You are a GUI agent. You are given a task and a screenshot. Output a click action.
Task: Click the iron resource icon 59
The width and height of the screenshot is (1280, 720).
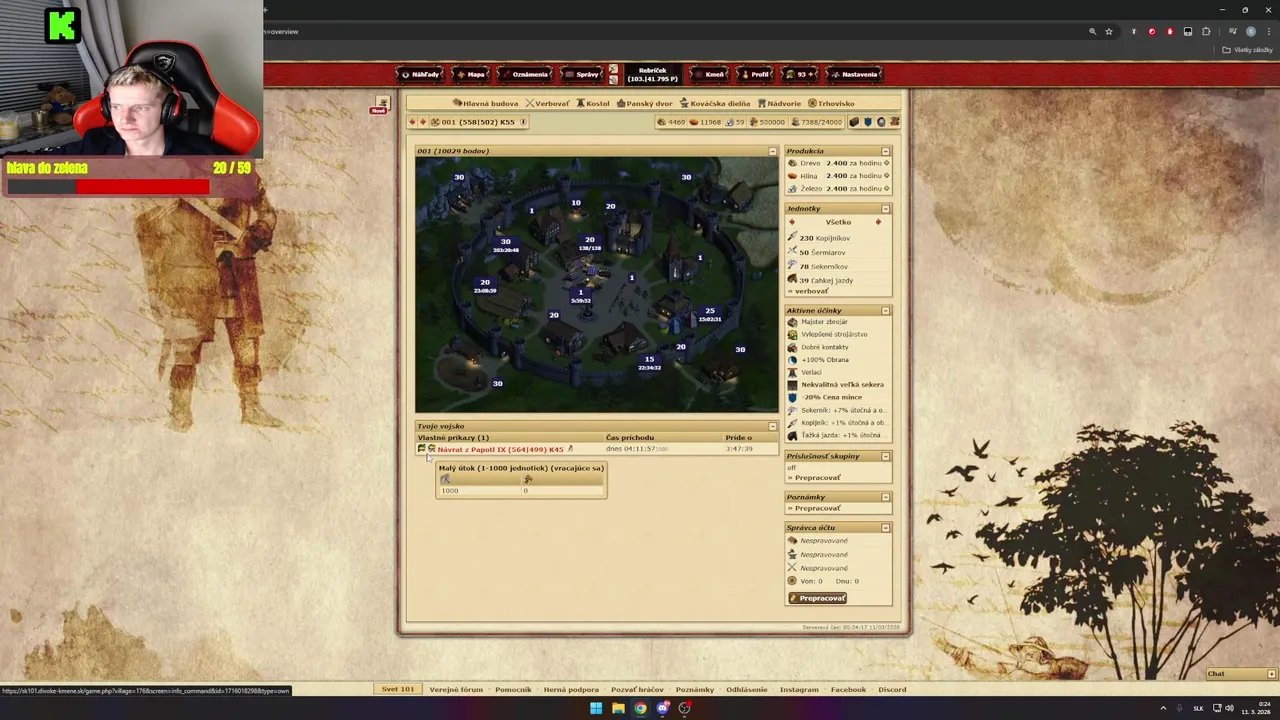pos(729,122)
